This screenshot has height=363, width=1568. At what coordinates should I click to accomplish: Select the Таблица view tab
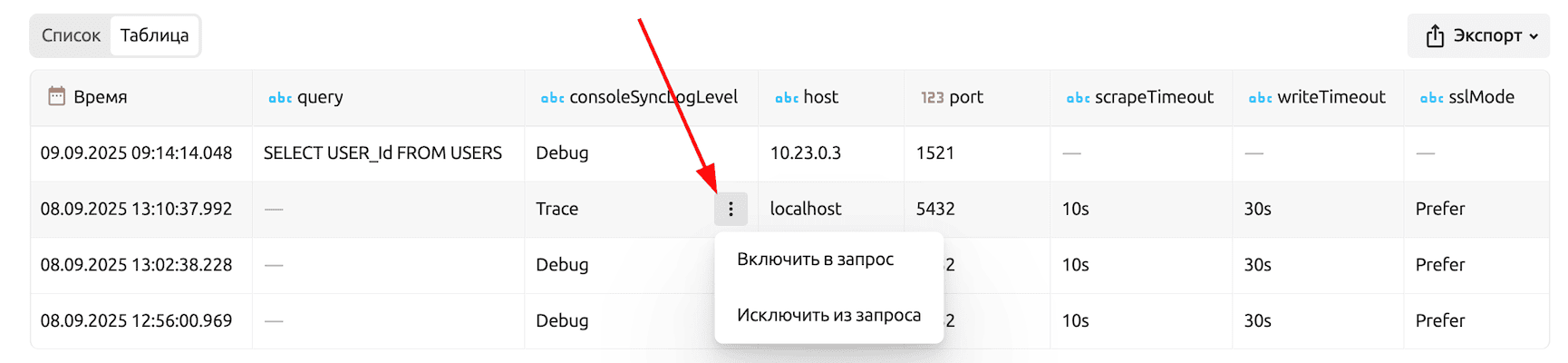pos(154,35)
